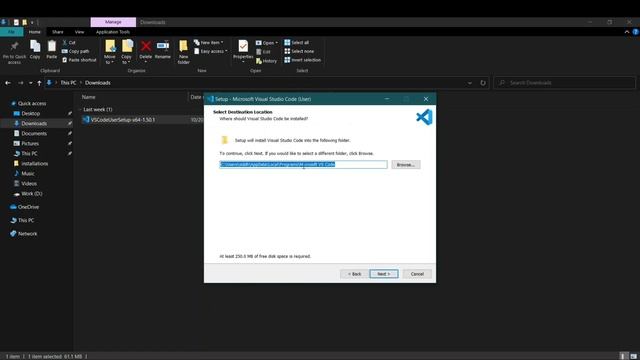Click installation path field in setup
Viewport: 640px width, 360px height.
[x=303, y=164]
